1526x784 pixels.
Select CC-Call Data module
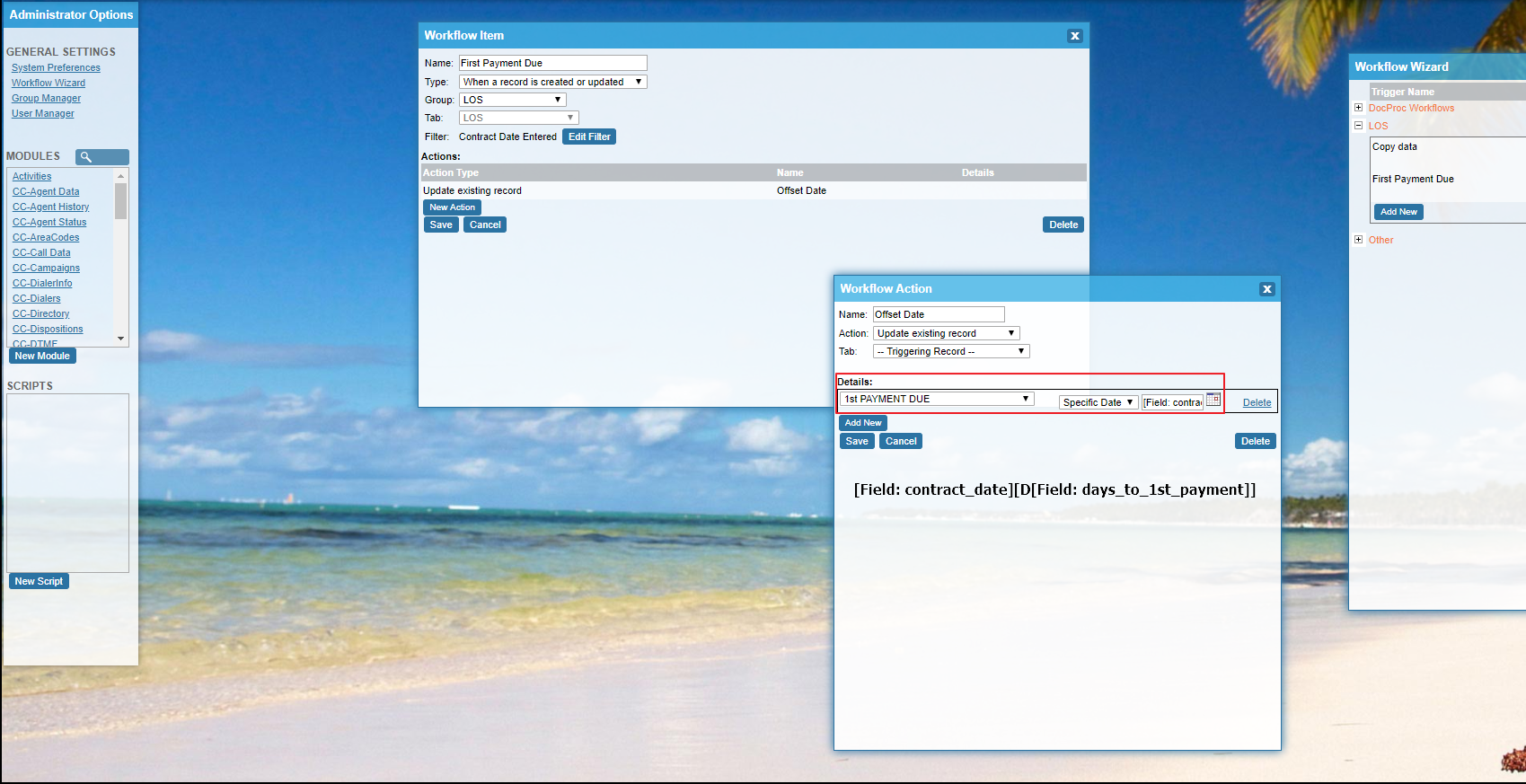pos(41,252)
